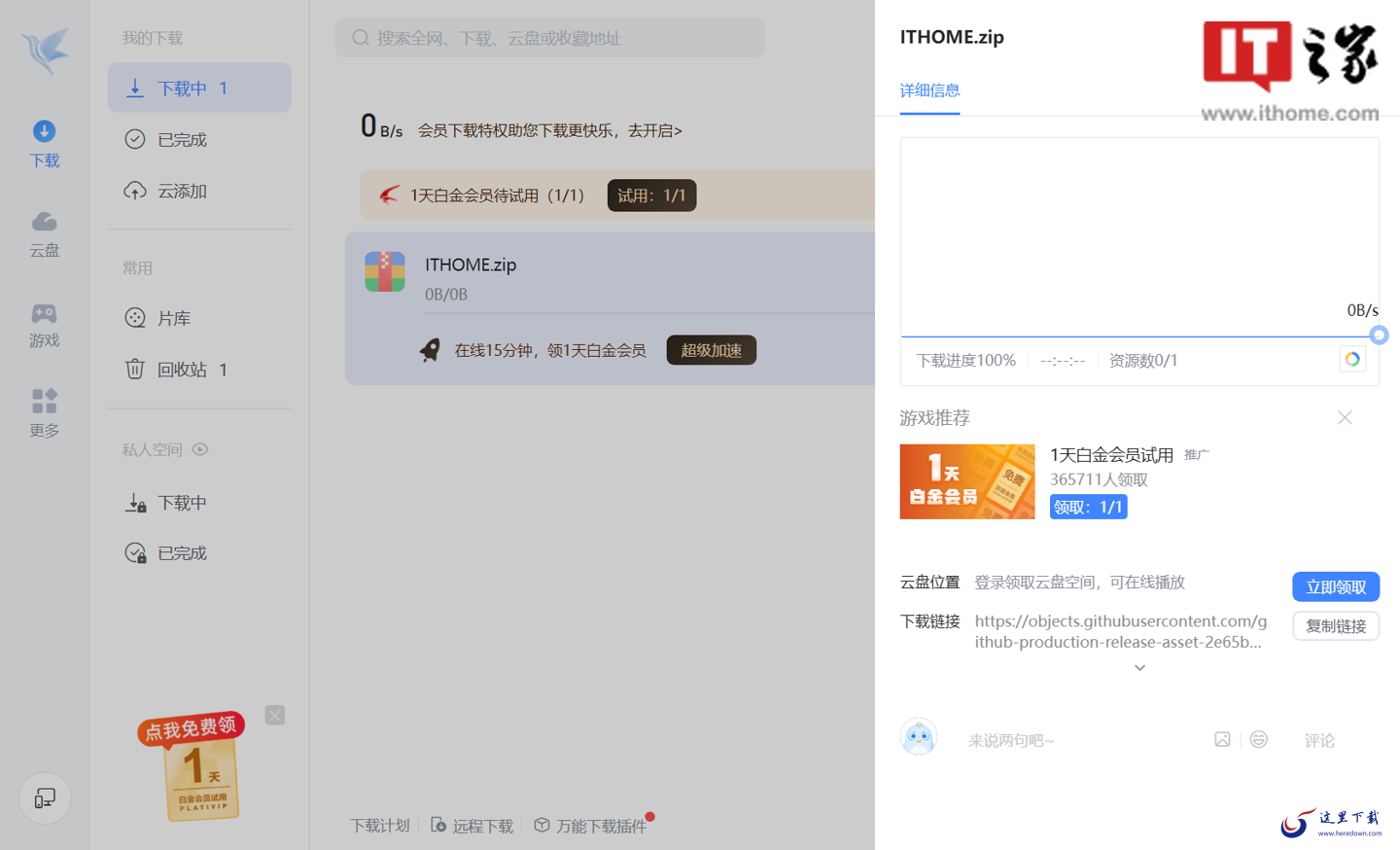Open 远程下载 remote download
Screen dimensions: 1400x850
pyautogui.click(x=472, y=826)
